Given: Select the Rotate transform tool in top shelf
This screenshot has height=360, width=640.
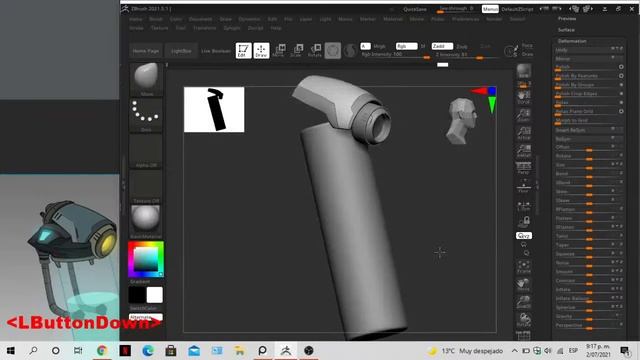Looking at the screenshot, I should point(315,51).
